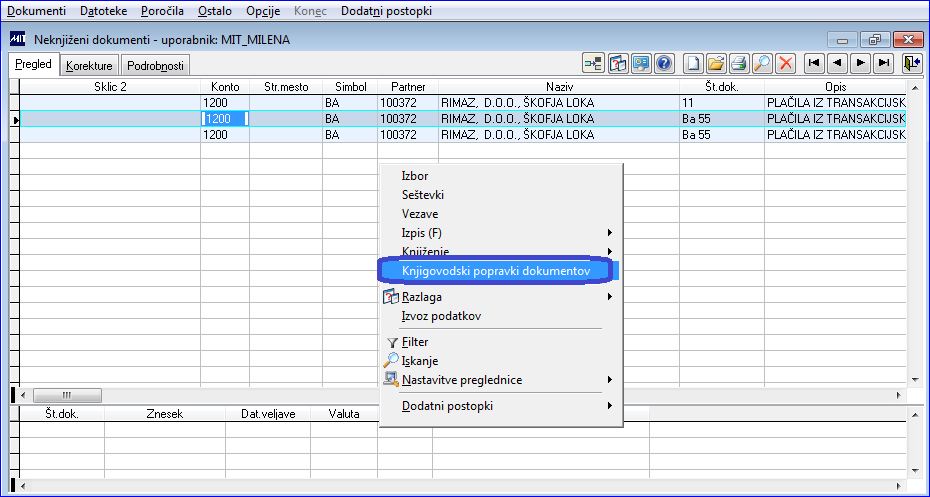930x497 pixels.
Task: Click the Sklic 2 column header
Action: click(110, 87)
